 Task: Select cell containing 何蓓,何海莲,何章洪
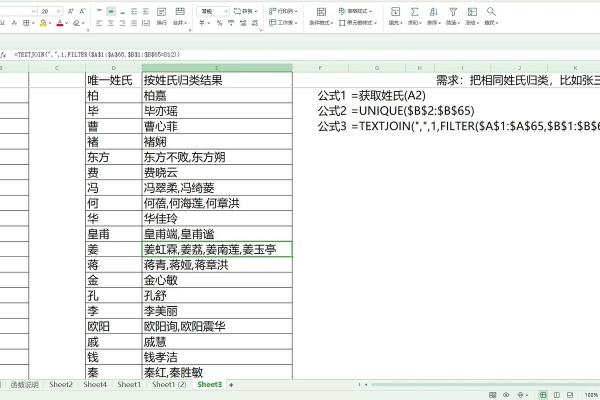click(217, 203)
